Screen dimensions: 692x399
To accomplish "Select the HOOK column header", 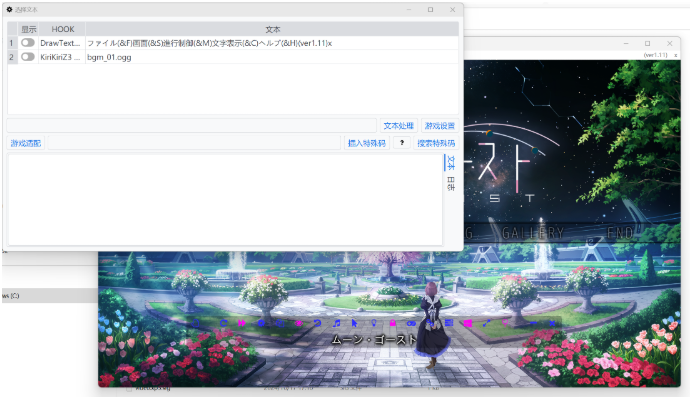I will 63,29.
